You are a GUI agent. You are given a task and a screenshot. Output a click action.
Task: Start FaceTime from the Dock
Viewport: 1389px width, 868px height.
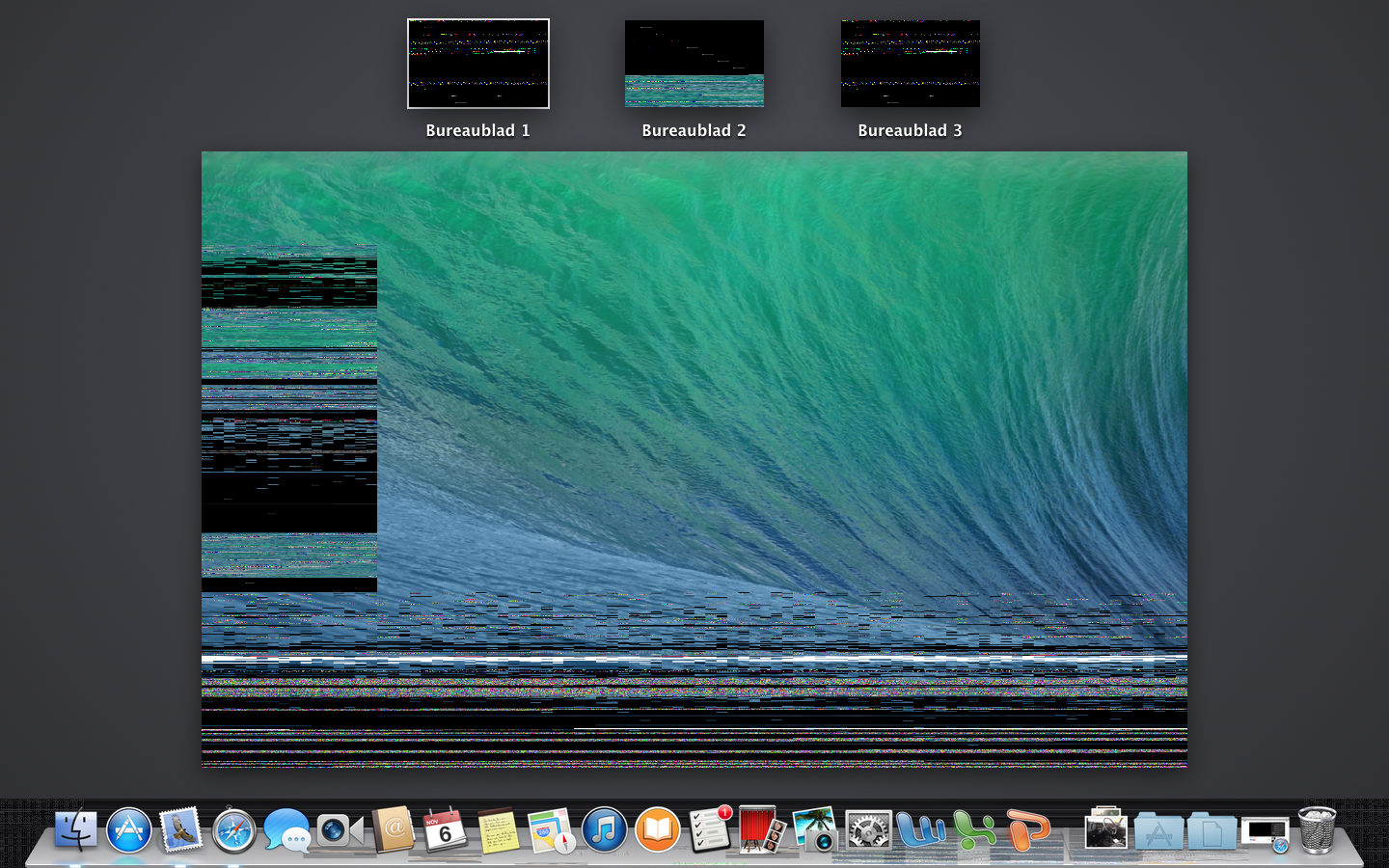(340, 830)
